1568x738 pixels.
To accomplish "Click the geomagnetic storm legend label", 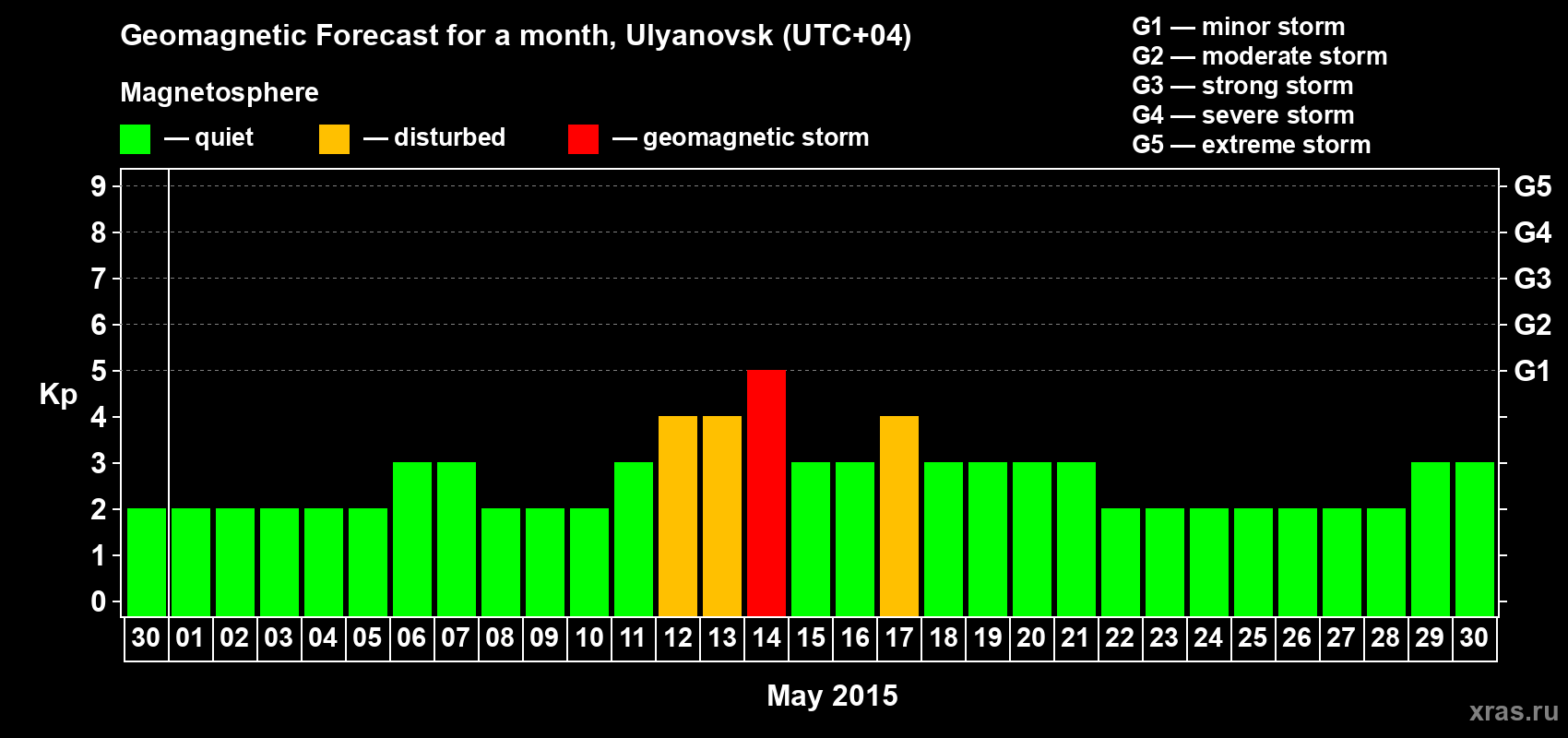I will pyautogui.click(x=755, y=137).
